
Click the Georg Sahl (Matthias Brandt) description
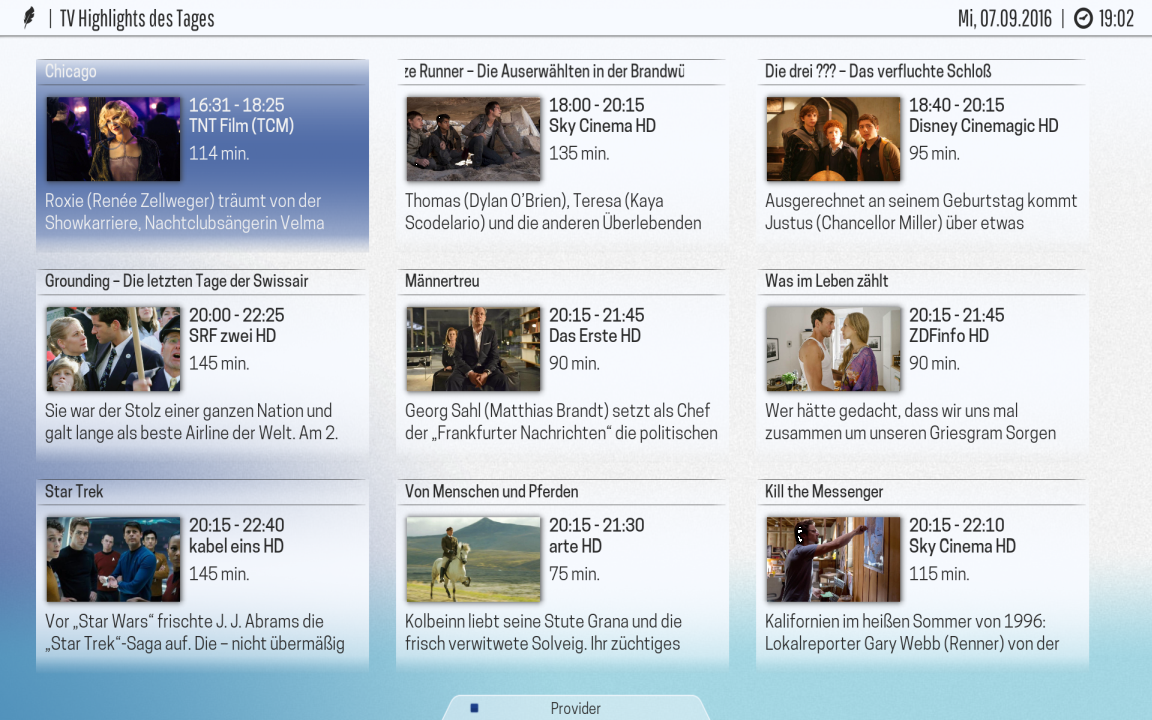[x=561, y=422]
